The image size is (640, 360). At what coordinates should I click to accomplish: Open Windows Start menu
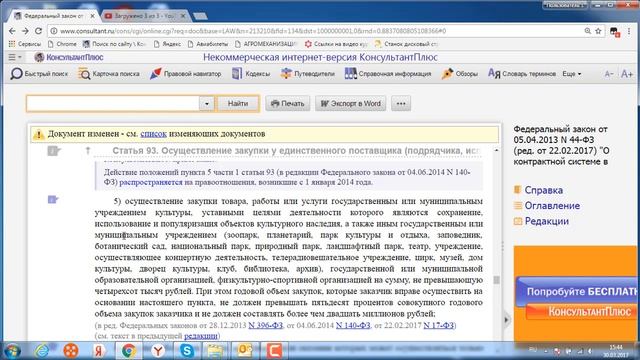pos(12,351)
